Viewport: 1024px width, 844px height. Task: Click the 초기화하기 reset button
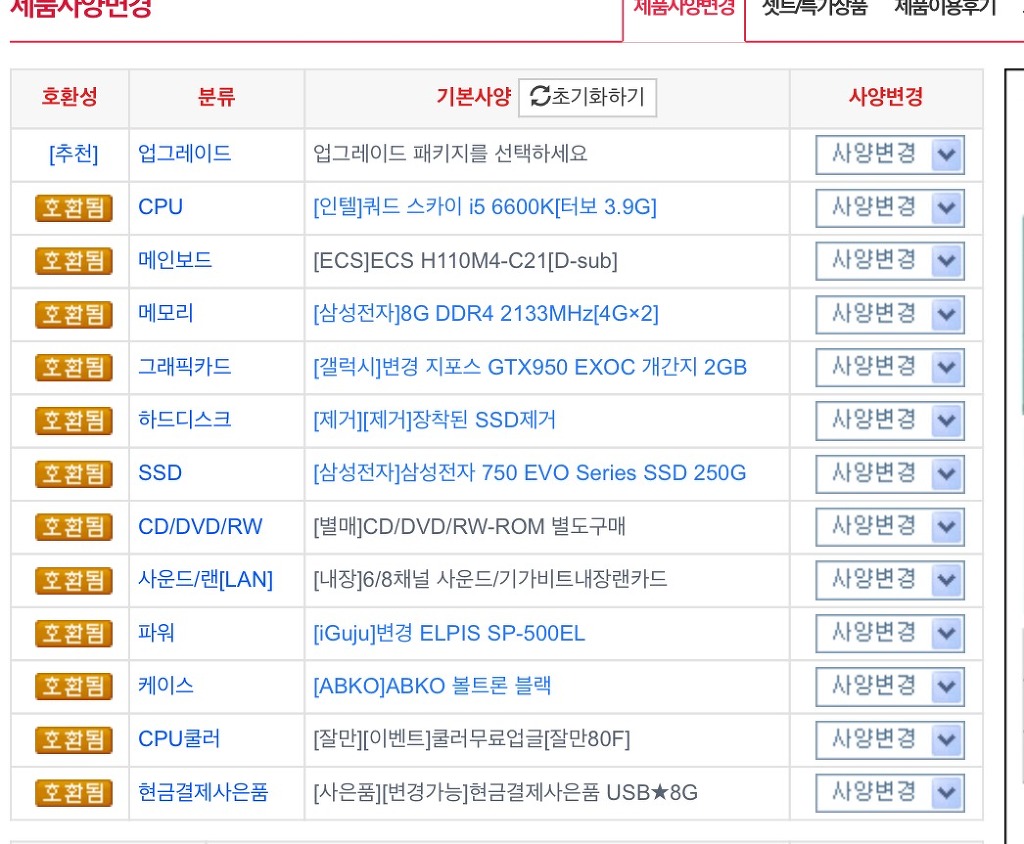pyautogui.click(x=587, y=97)
